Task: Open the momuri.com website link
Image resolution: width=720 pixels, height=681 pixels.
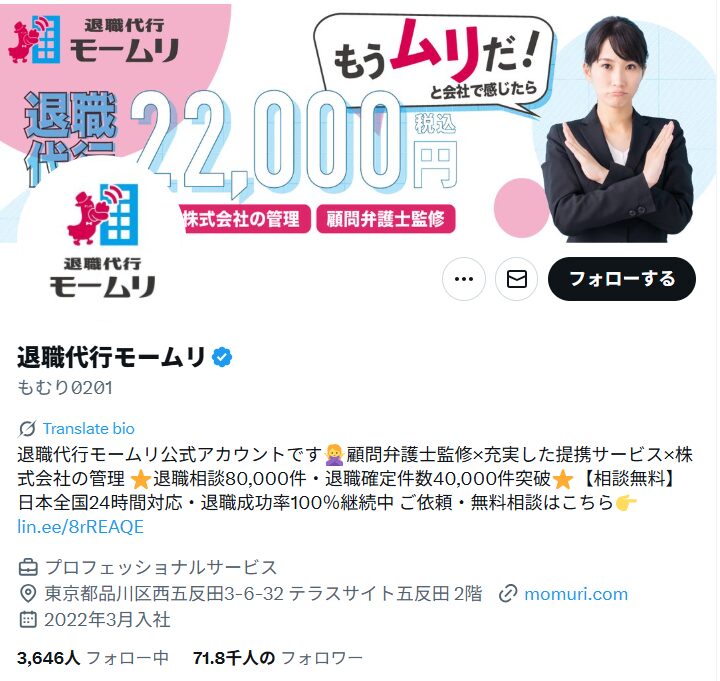Action: (x=576, y=594)
